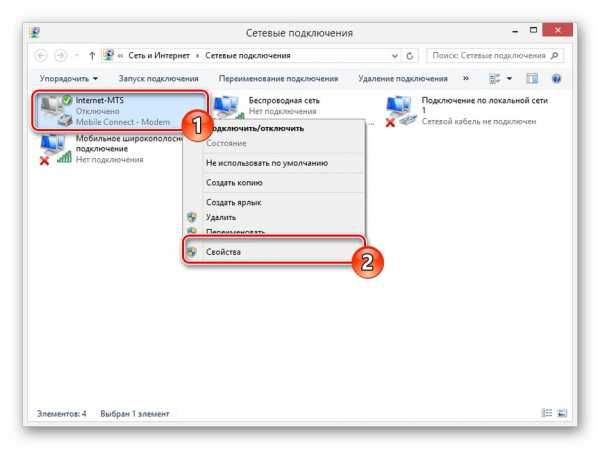The height and width of the screenshot is (449, 600).
Task: Open the 'Упорядочить' dropdown menu
Action: click(69, 78)
